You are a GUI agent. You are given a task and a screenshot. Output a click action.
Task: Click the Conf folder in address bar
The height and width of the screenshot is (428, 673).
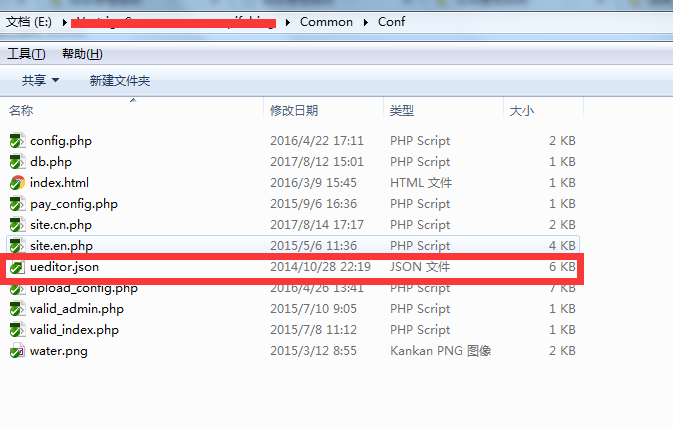coord(391,21)
